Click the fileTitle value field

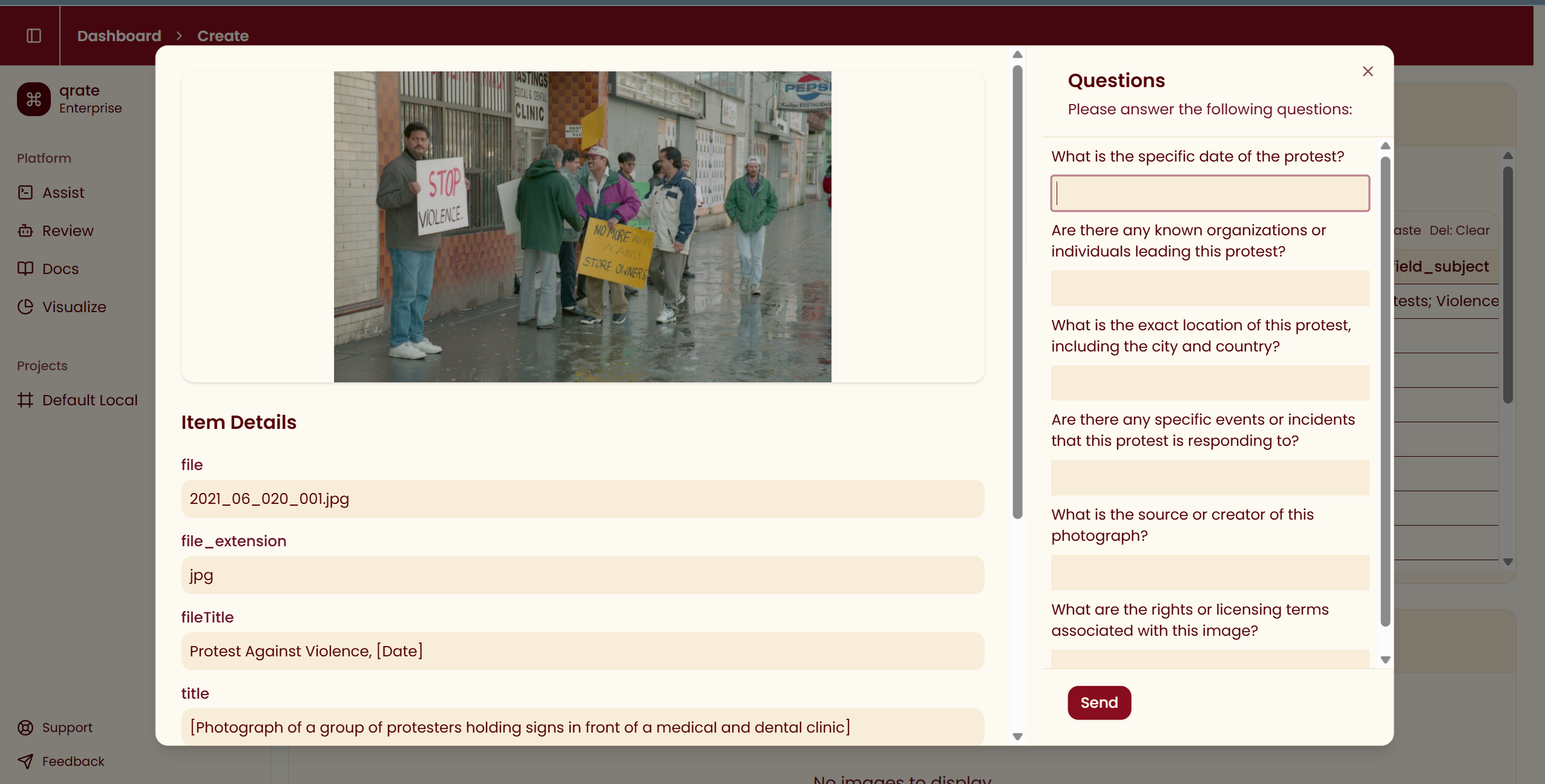coord(582,651)
